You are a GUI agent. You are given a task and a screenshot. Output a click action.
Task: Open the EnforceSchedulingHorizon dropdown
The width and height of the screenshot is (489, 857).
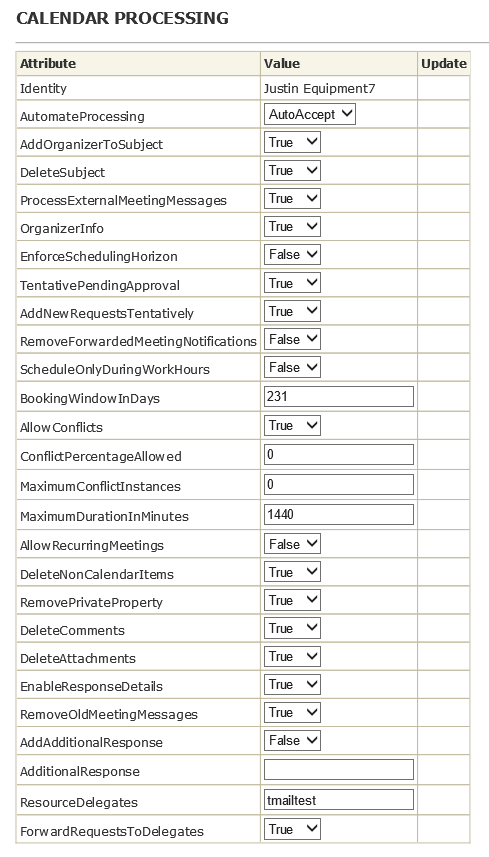coord(292,255)
